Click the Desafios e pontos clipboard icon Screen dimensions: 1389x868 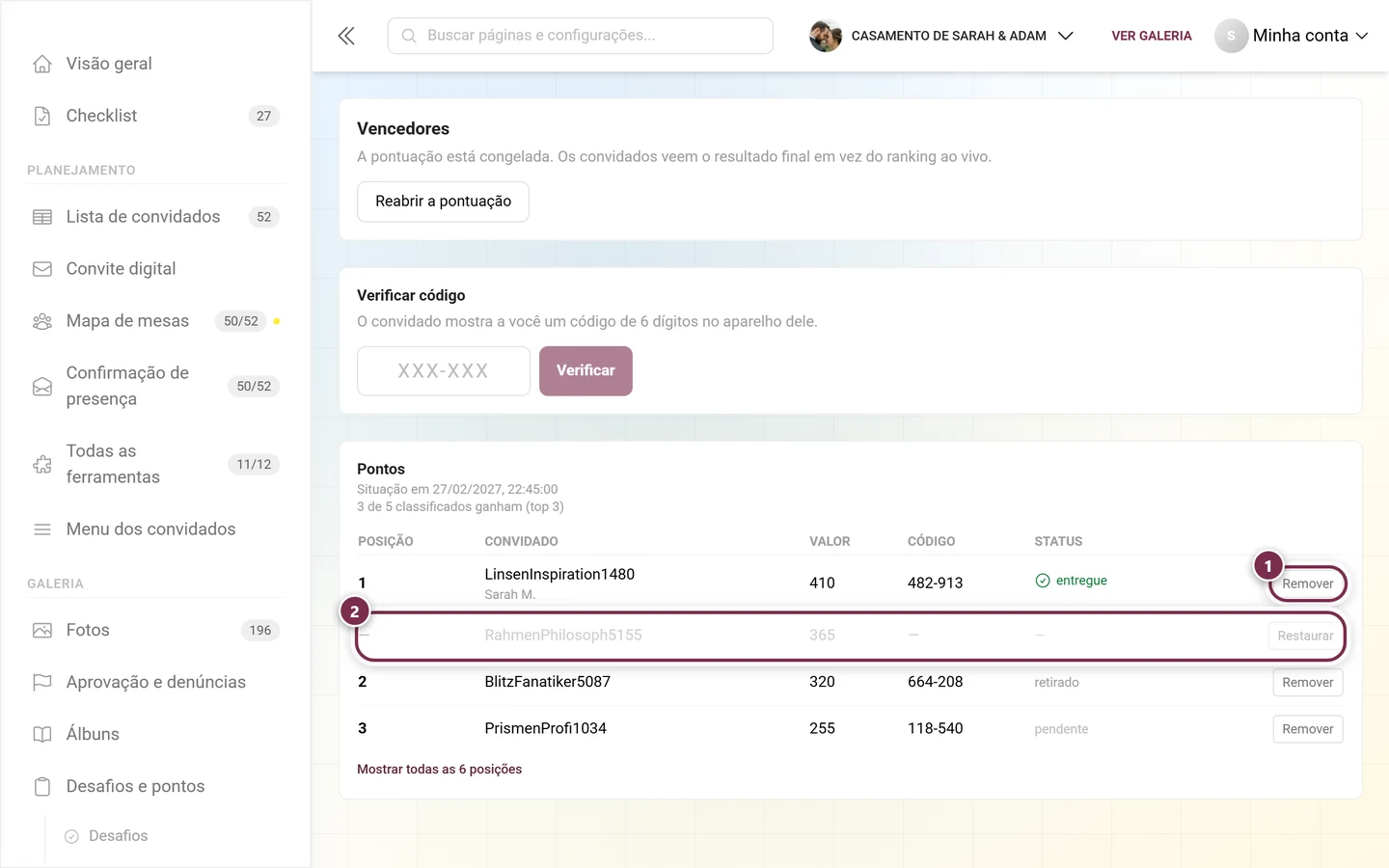[42, 787]
